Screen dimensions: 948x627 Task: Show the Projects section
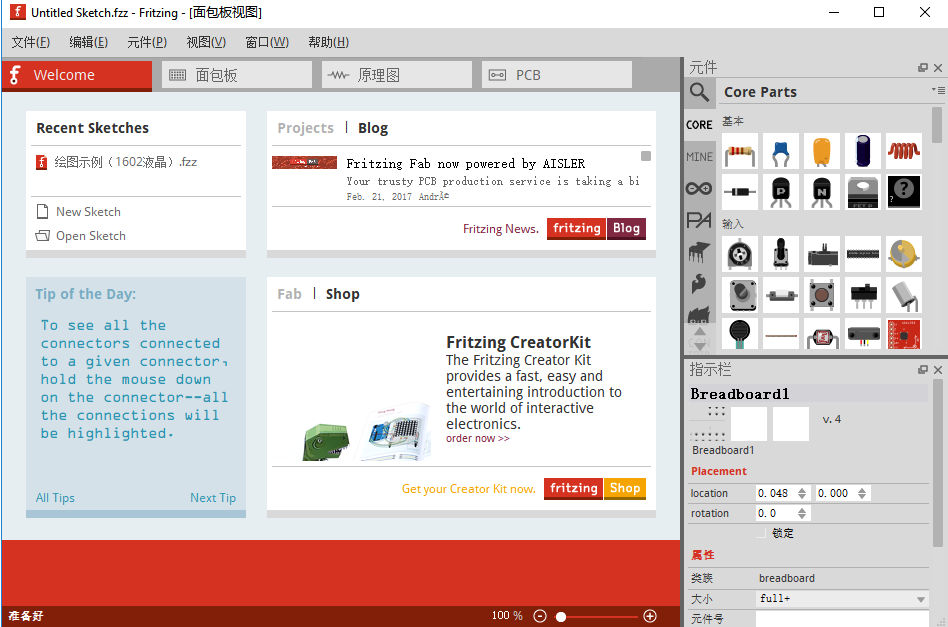coord(305,128)
